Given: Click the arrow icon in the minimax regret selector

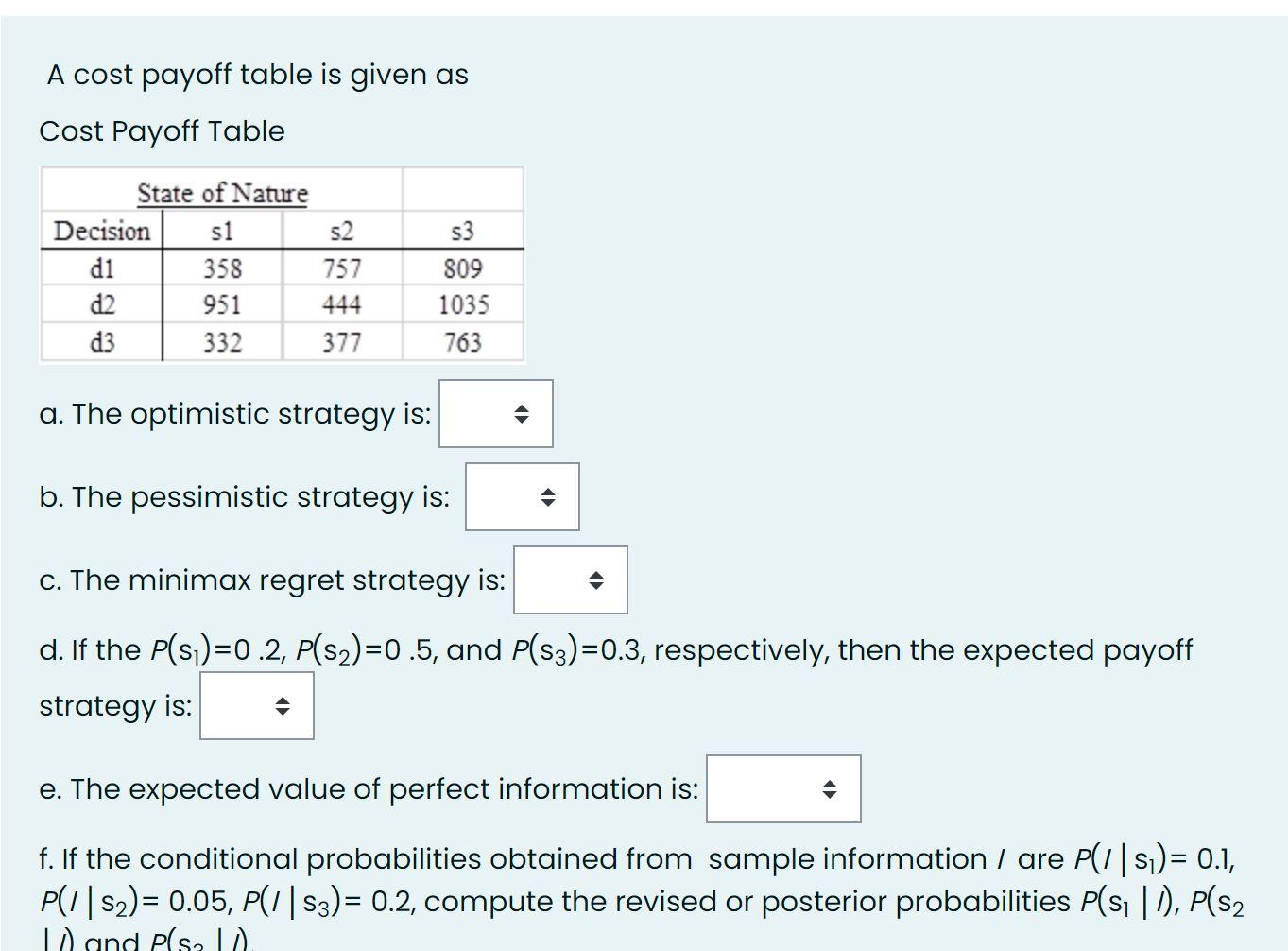Looking at the screenshot, I should pos(596,580).
